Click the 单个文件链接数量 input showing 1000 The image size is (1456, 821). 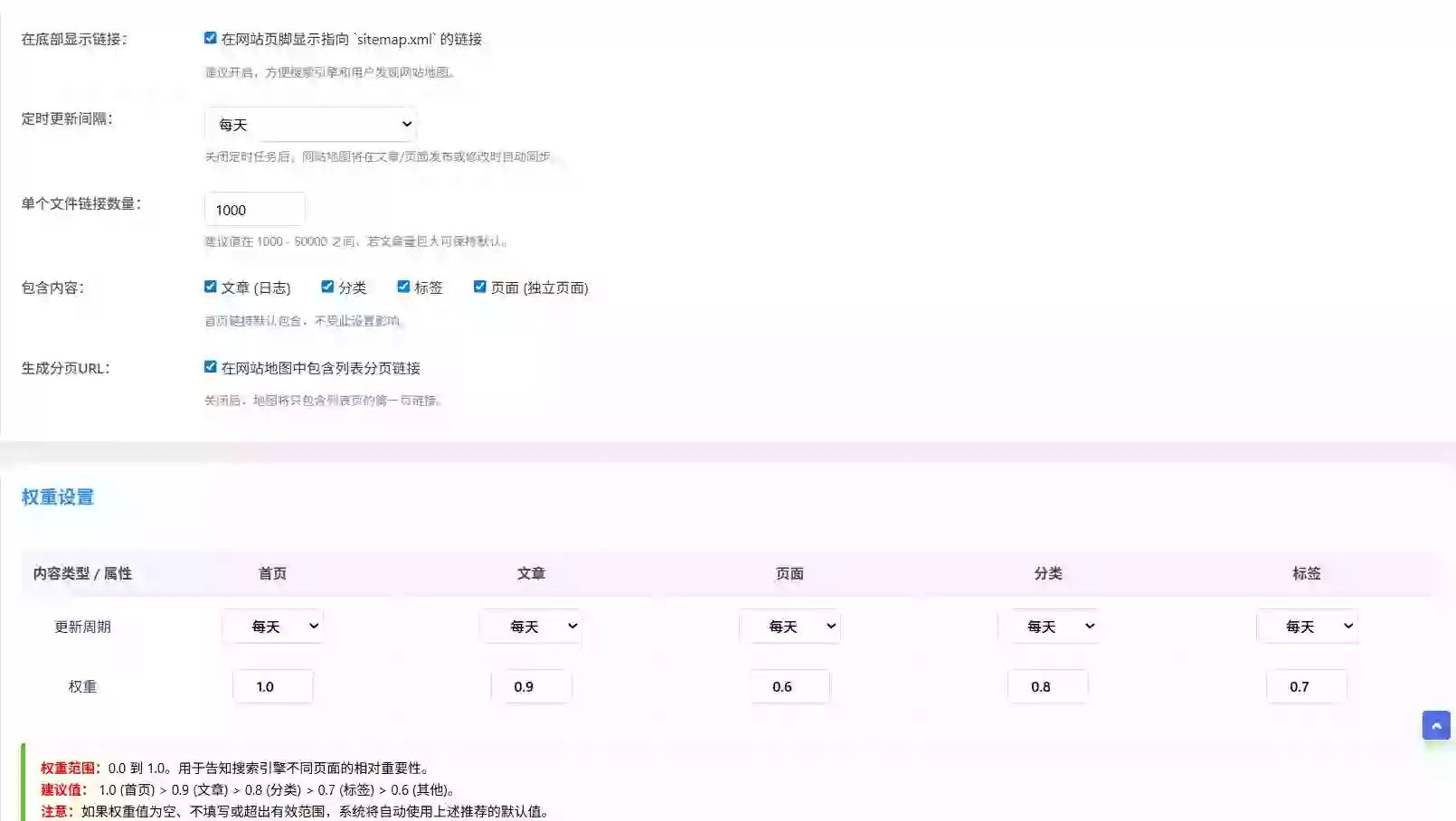pyautogui.click(x=254, y=209)
